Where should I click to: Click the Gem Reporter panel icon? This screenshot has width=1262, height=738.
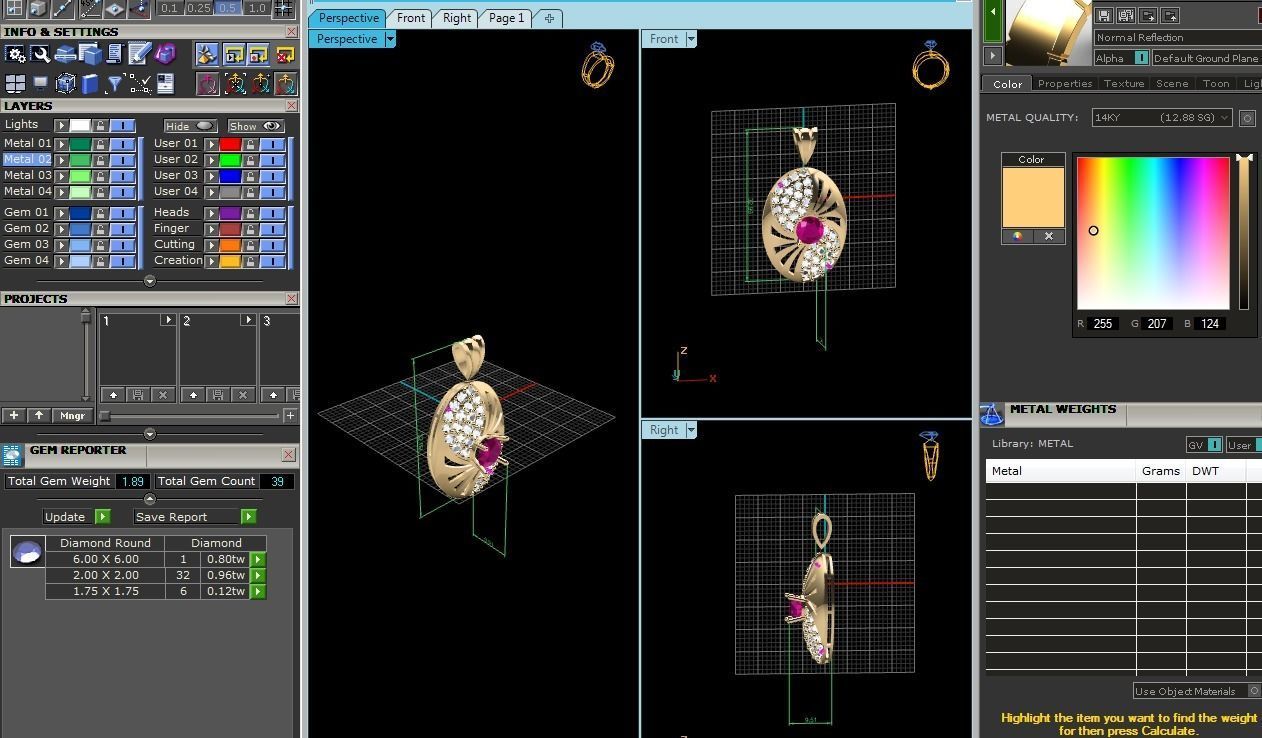(12, 455)
